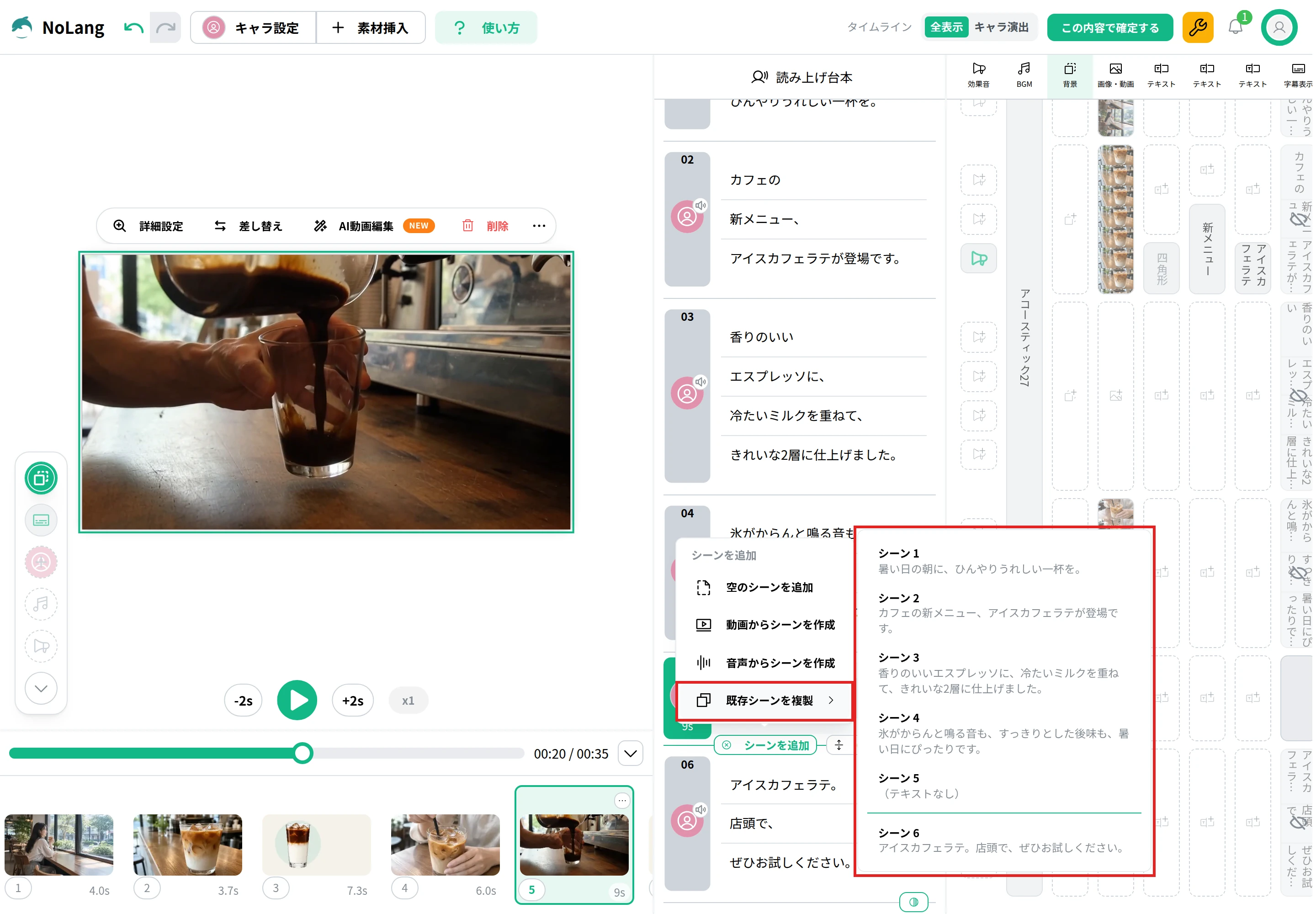The image size is (1316, 914).
Task: Select the 背景 column icon
Action: 1070,75
